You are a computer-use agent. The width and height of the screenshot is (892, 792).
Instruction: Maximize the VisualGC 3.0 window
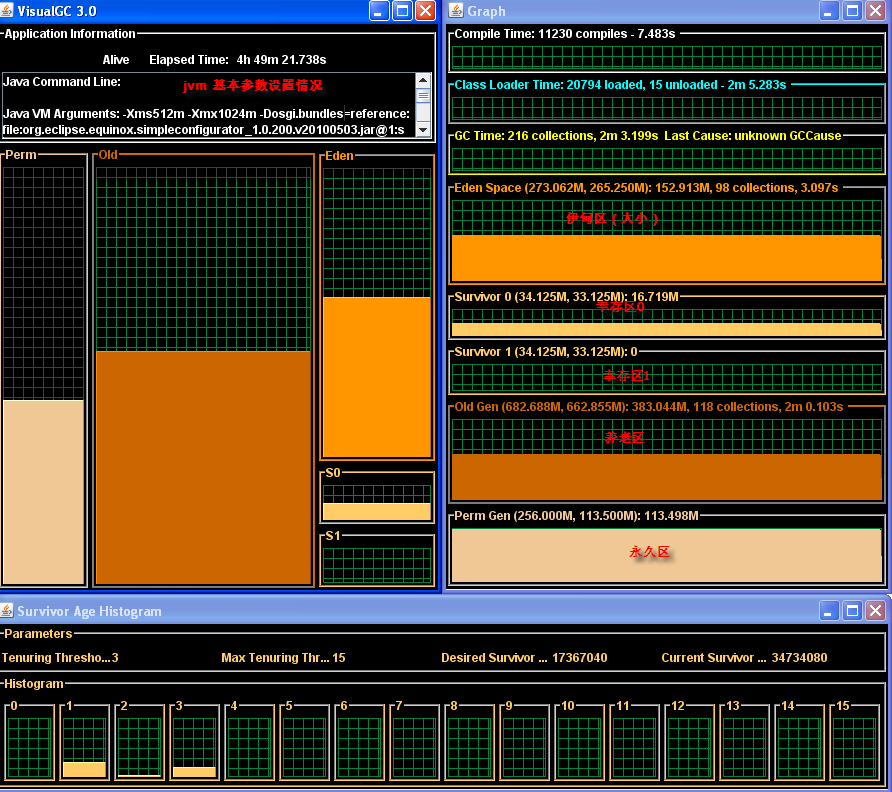point(402,11)
